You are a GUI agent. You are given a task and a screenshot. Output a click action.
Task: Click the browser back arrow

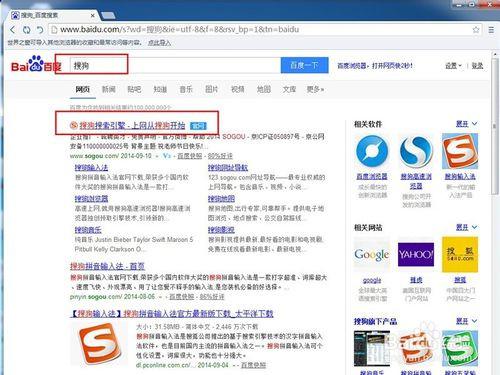(x=13, y=30)
